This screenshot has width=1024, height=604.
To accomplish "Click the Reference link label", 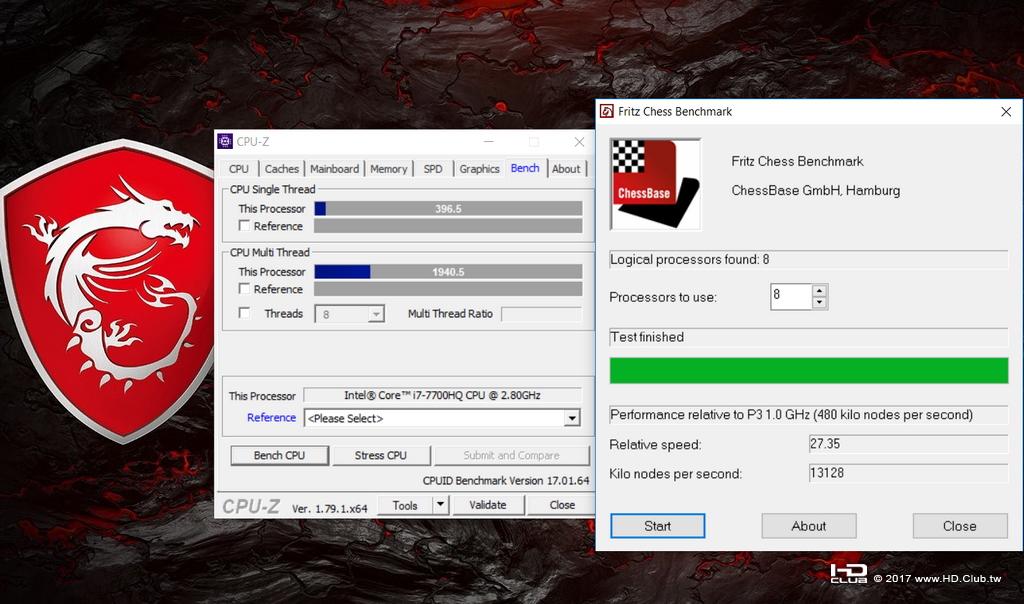I will [271, 417].
